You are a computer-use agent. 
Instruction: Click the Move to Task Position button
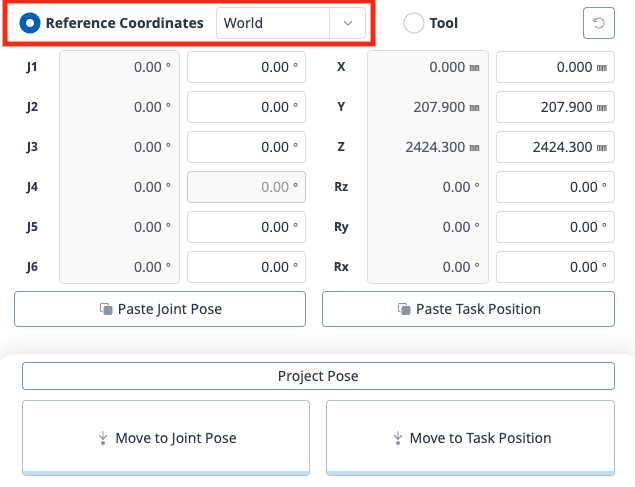470,438
